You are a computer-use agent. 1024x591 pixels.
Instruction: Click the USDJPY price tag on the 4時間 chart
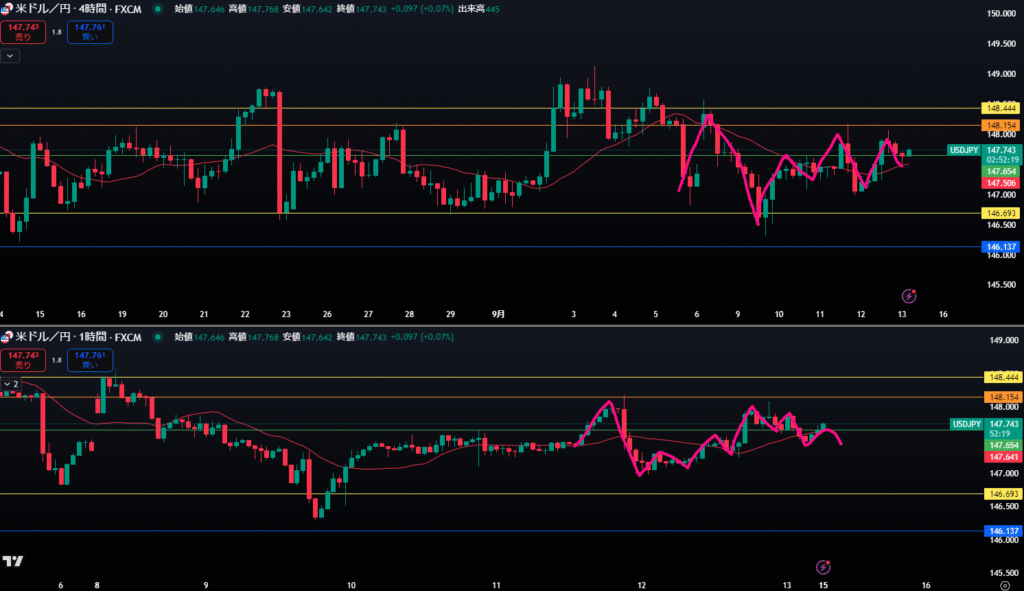(x=964, y=150)
